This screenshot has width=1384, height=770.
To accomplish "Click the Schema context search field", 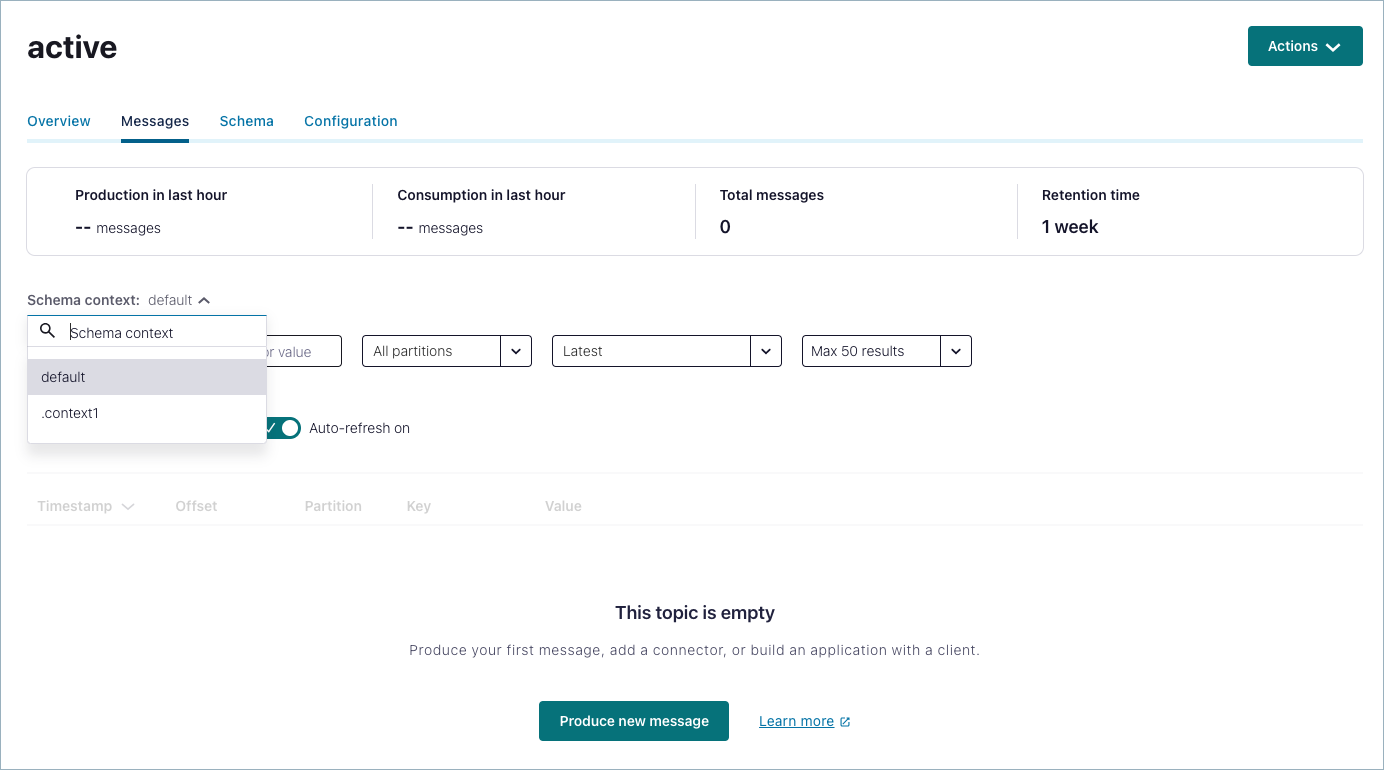I will tap(160, 333).
